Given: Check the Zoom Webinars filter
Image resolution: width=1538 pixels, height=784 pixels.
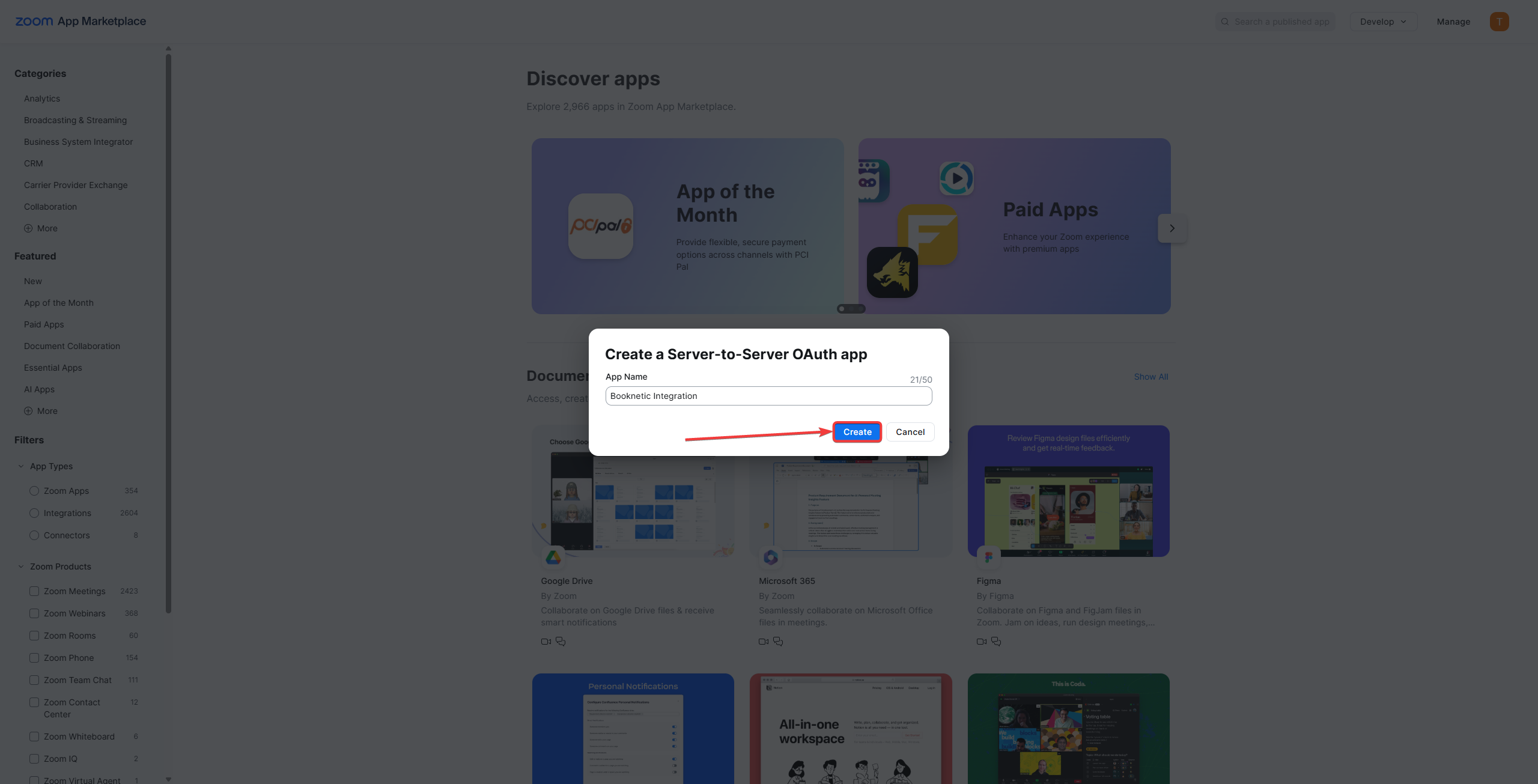Looking at the screenshot, I should (34, 613).
